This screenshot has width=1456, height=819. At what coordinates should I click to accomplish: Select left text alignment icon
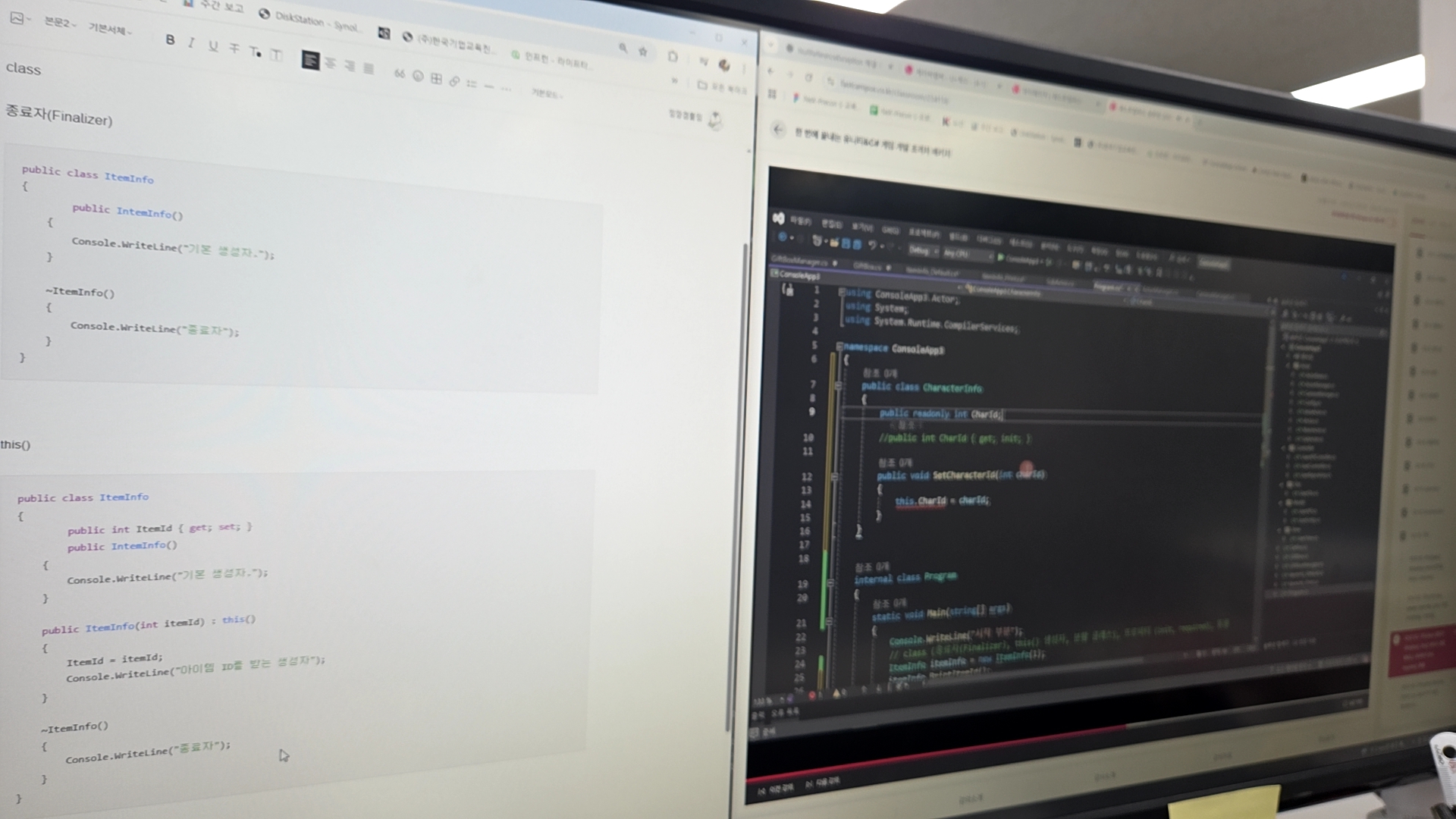coord(309,60)
